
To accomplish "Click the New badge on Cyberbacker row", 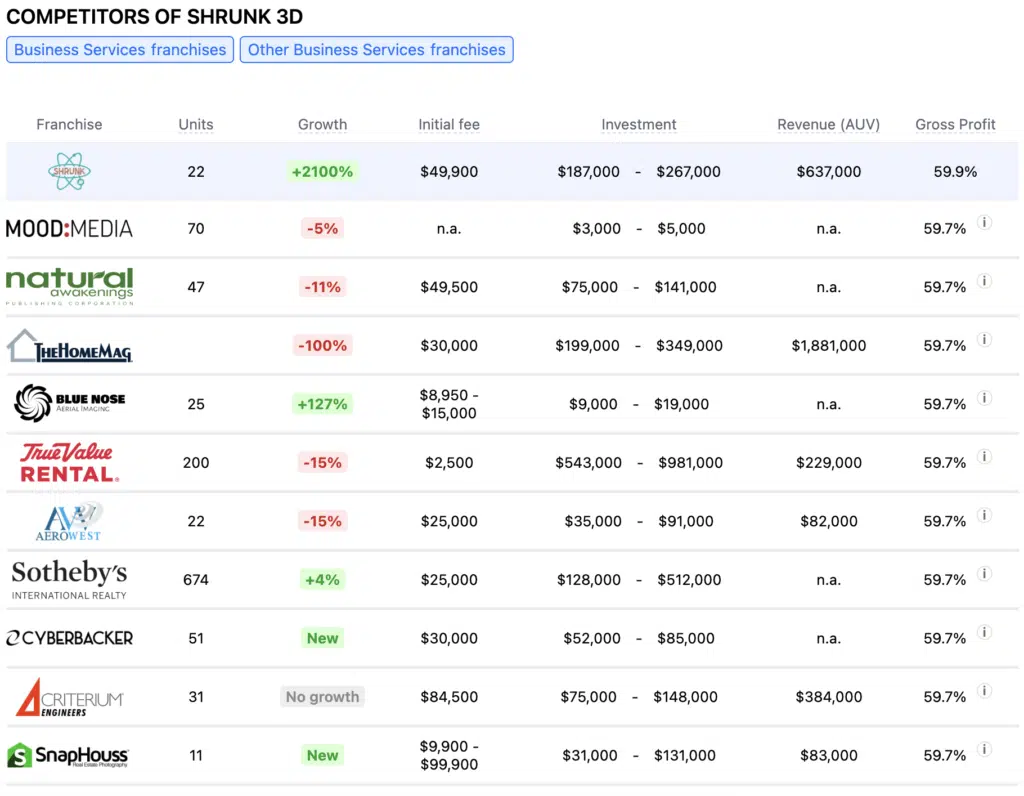I will [322, 637].
